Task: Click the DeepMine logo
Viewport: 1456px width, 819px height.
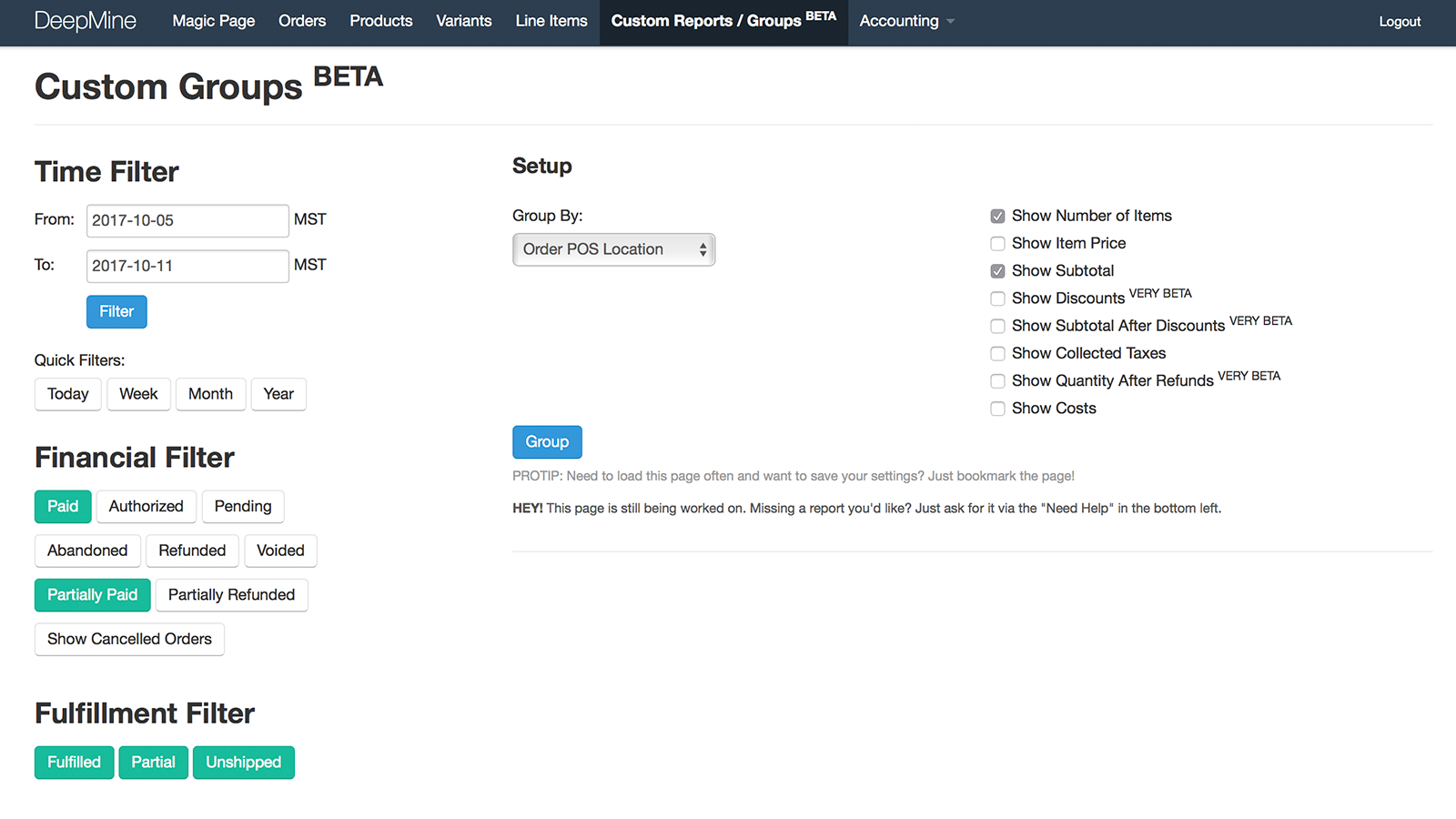Action: [86, 21]
